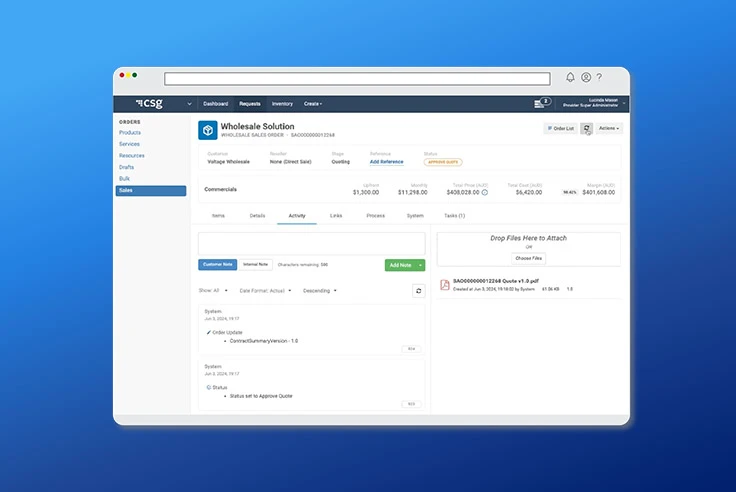
Task: Select the Activity tab
Action: click(x=297, y=216)
